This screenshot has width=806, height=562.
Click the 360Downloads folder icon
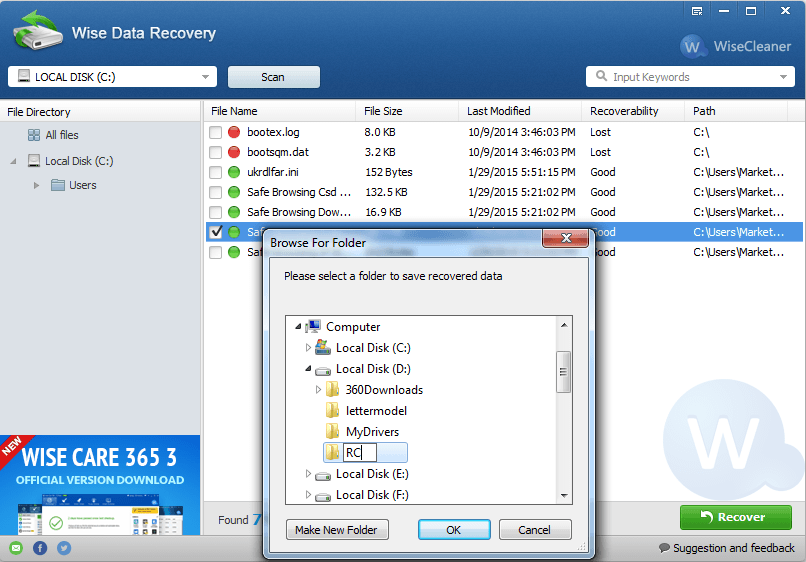[333, 390]
